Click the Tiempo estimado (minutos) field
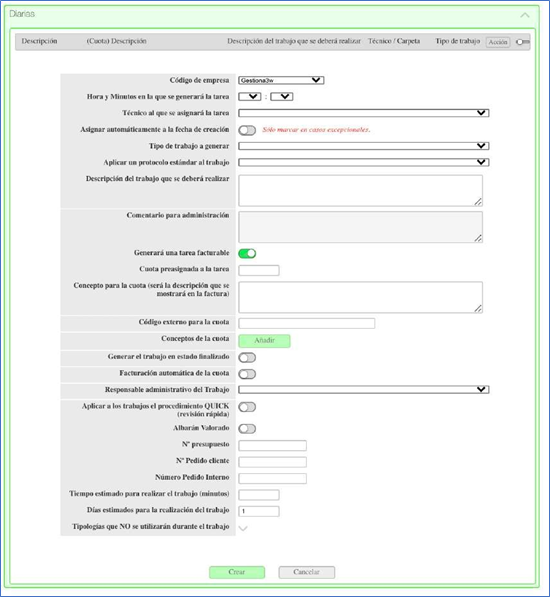 click(259, 495)
